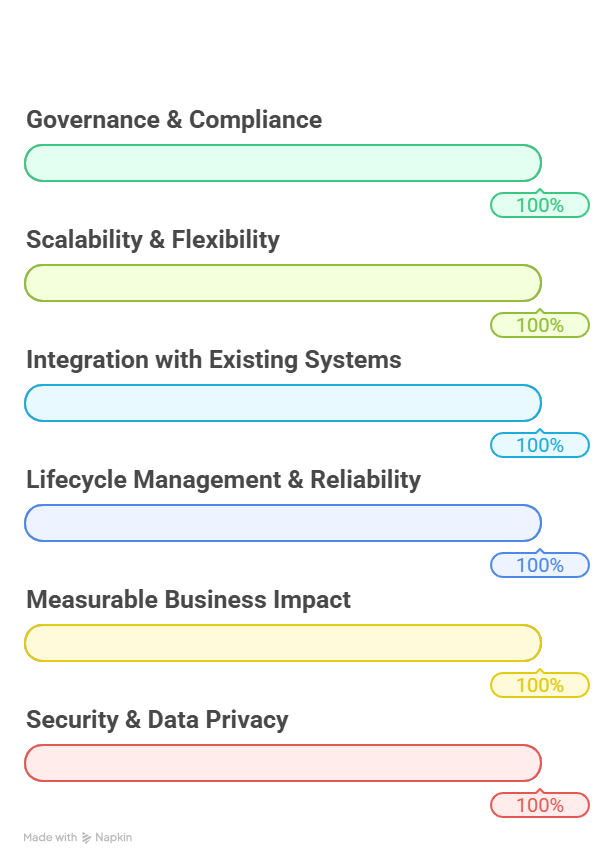Click the green 100% badge under Governance
613x865 pixels.
click(x=540, y=205)
